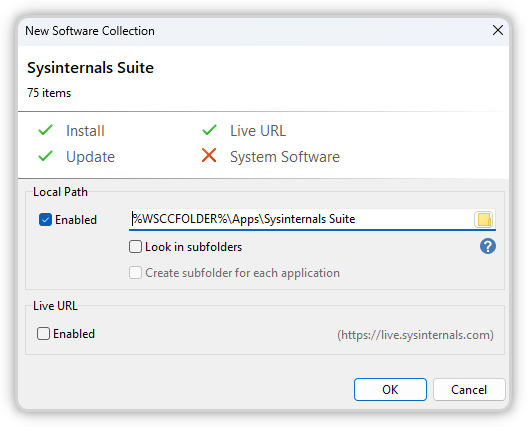Click the Live URL feature label
527x427 pixels.
click(x=258, y=131)
